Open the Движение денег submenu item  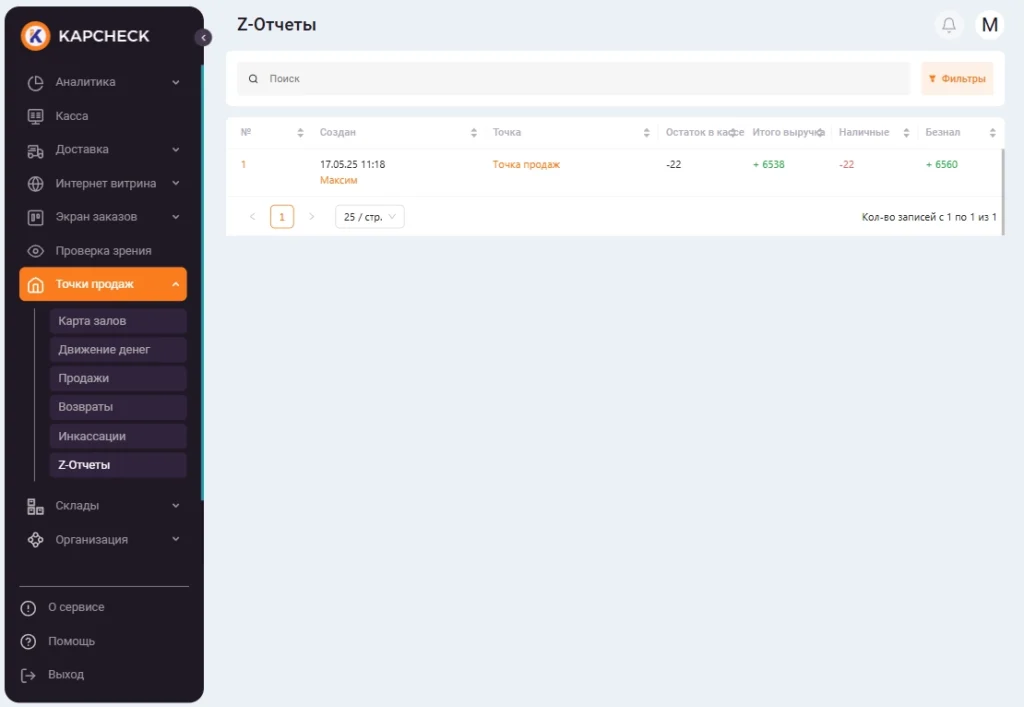coord(104,350)
